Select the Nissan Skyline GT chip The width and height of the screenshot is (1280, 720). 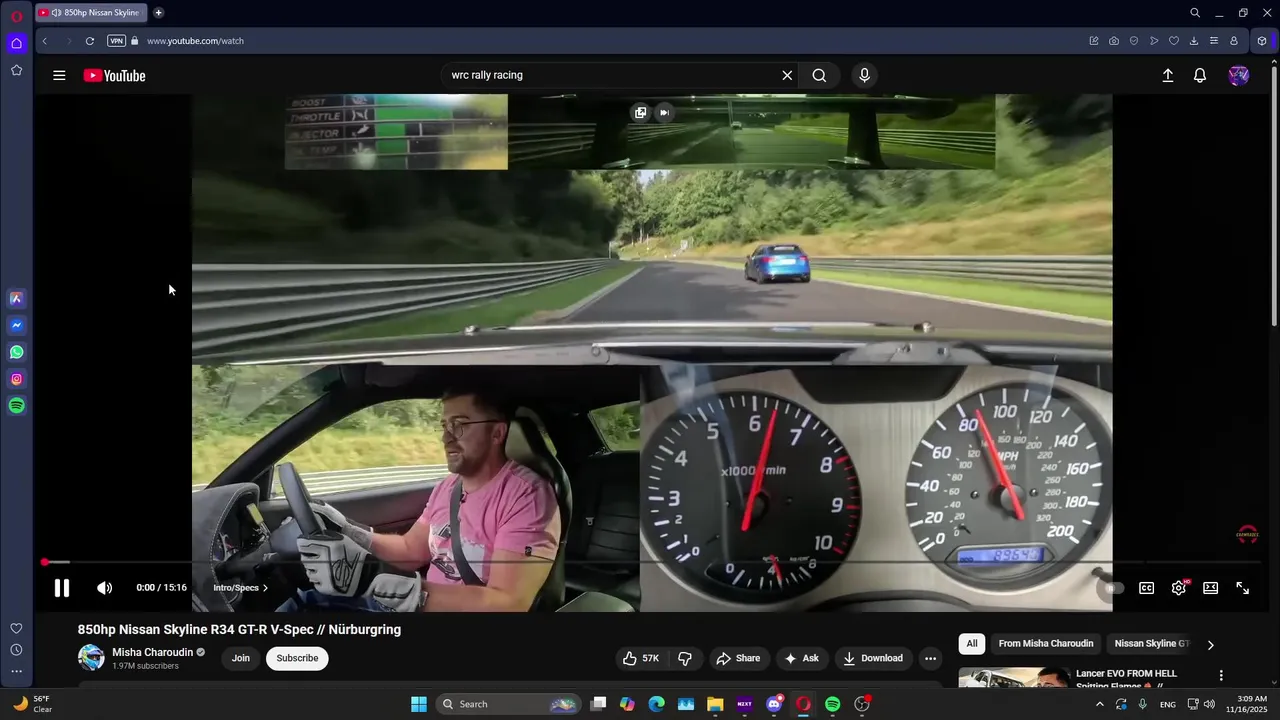click(x=1152, y=644)
